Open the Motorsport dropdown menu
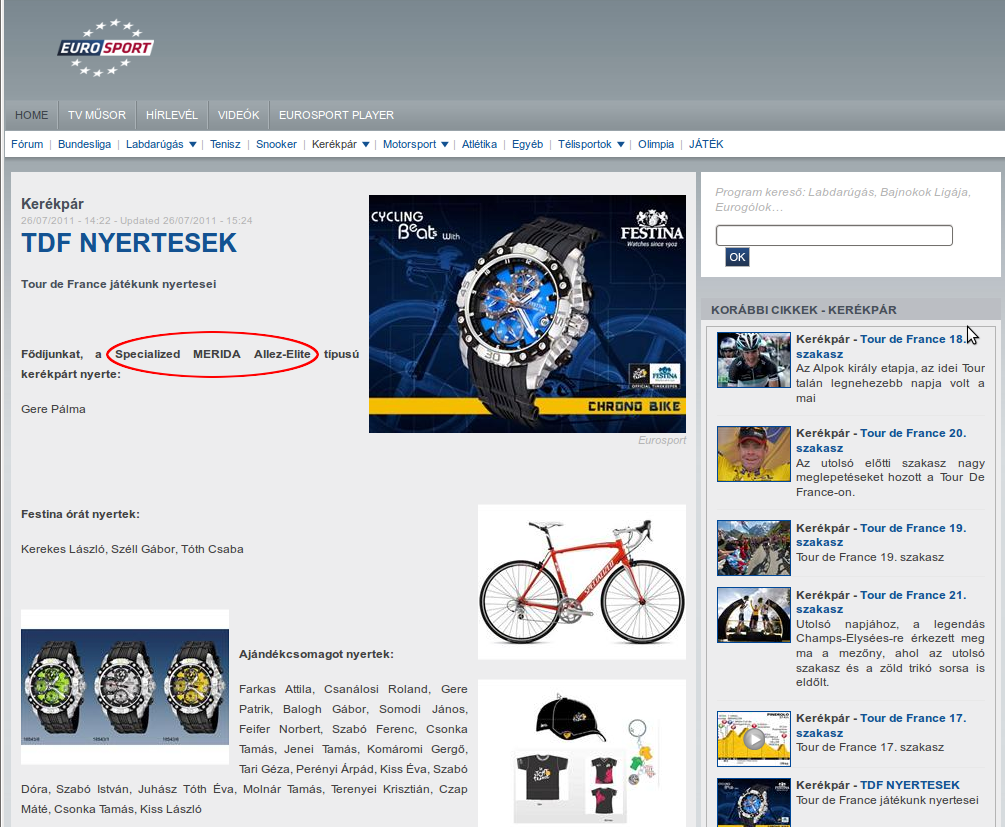The image size is (1005, 827). (x=445, y=144)
